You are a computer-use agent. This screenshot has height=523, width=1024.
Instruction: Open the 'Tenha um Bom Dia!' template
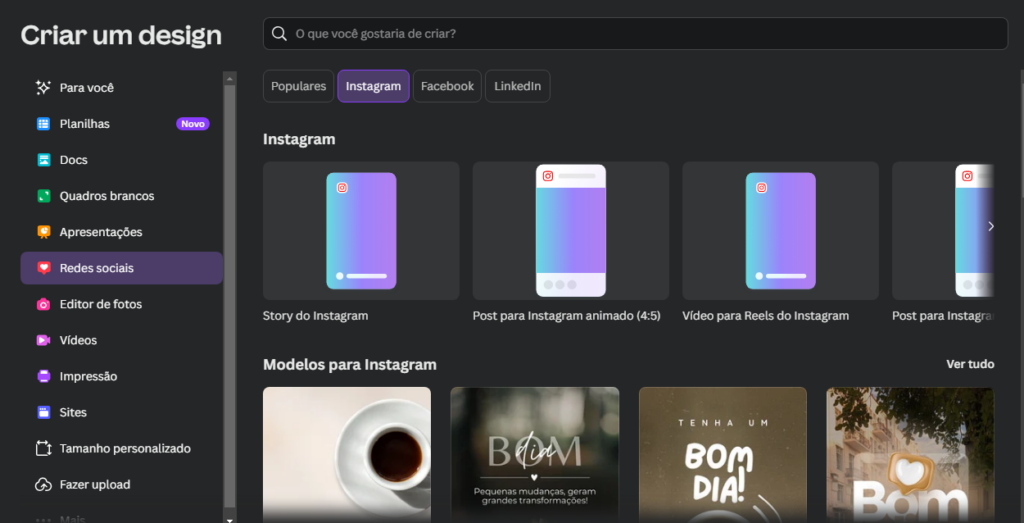coord(723,455)
